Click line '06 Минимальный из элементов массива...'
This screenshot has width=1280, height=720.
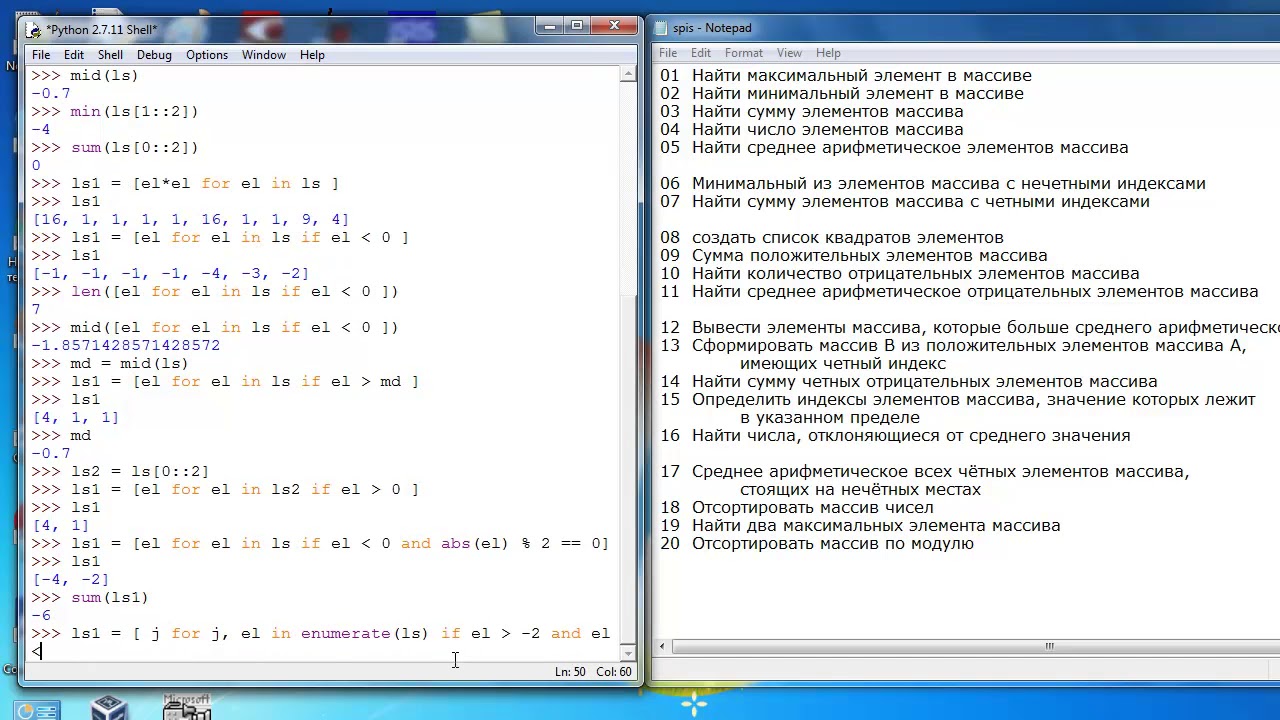pos(932,183)
